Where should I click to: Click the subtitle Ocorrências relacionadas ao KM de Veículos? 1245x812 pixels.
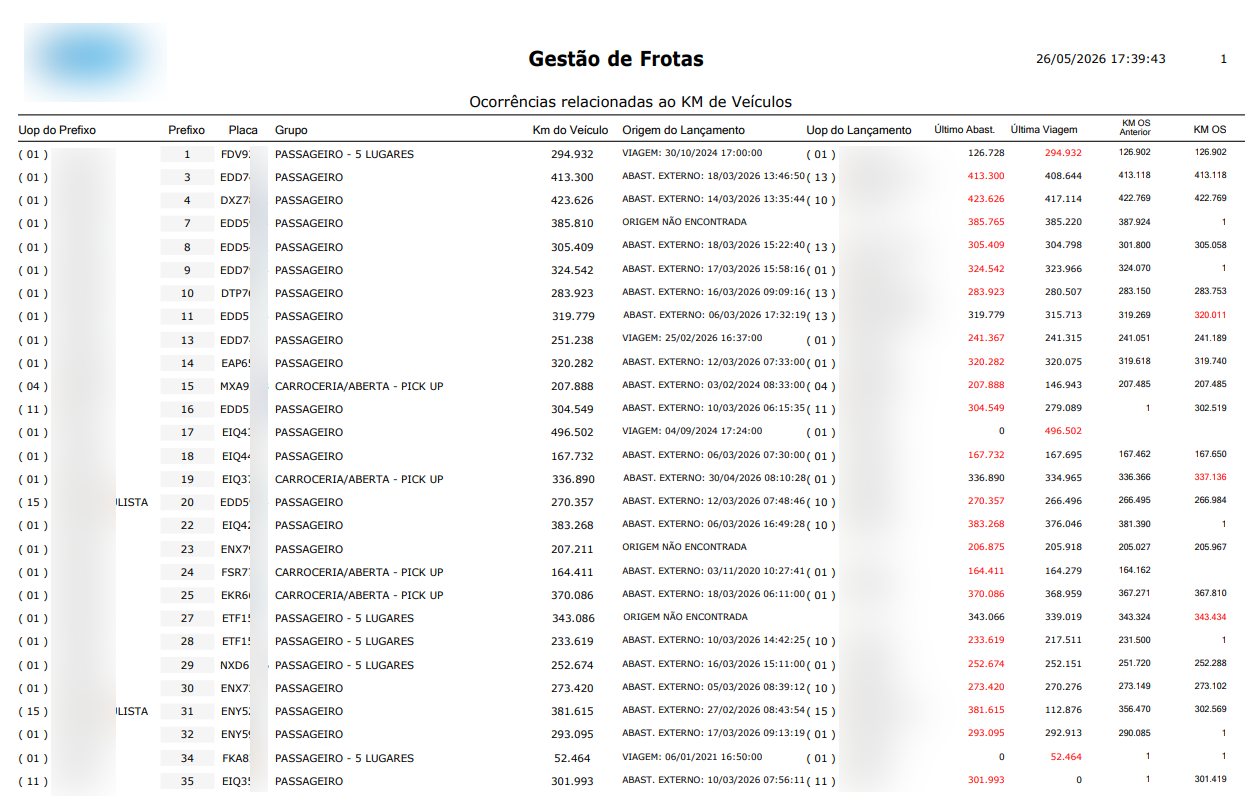[630, 102]
